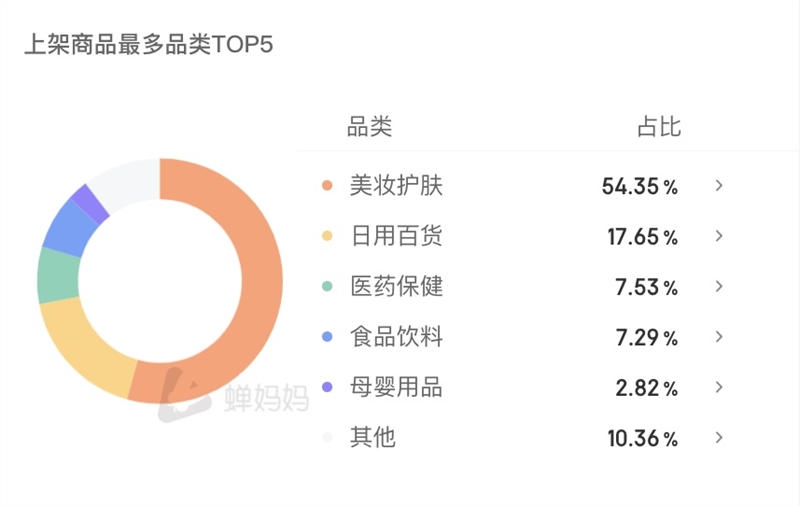Expand the 美妆护肤 row chevron

[x=719, y=186]
